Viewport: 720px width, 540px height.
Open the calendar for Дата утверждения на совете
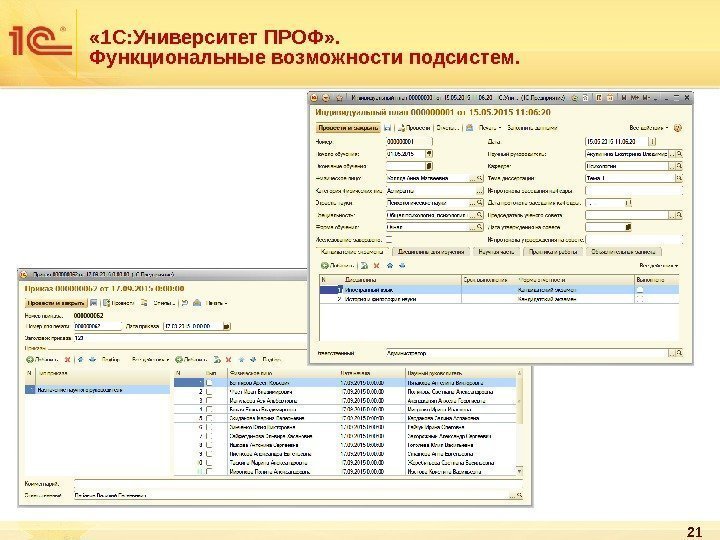[628, 227]
